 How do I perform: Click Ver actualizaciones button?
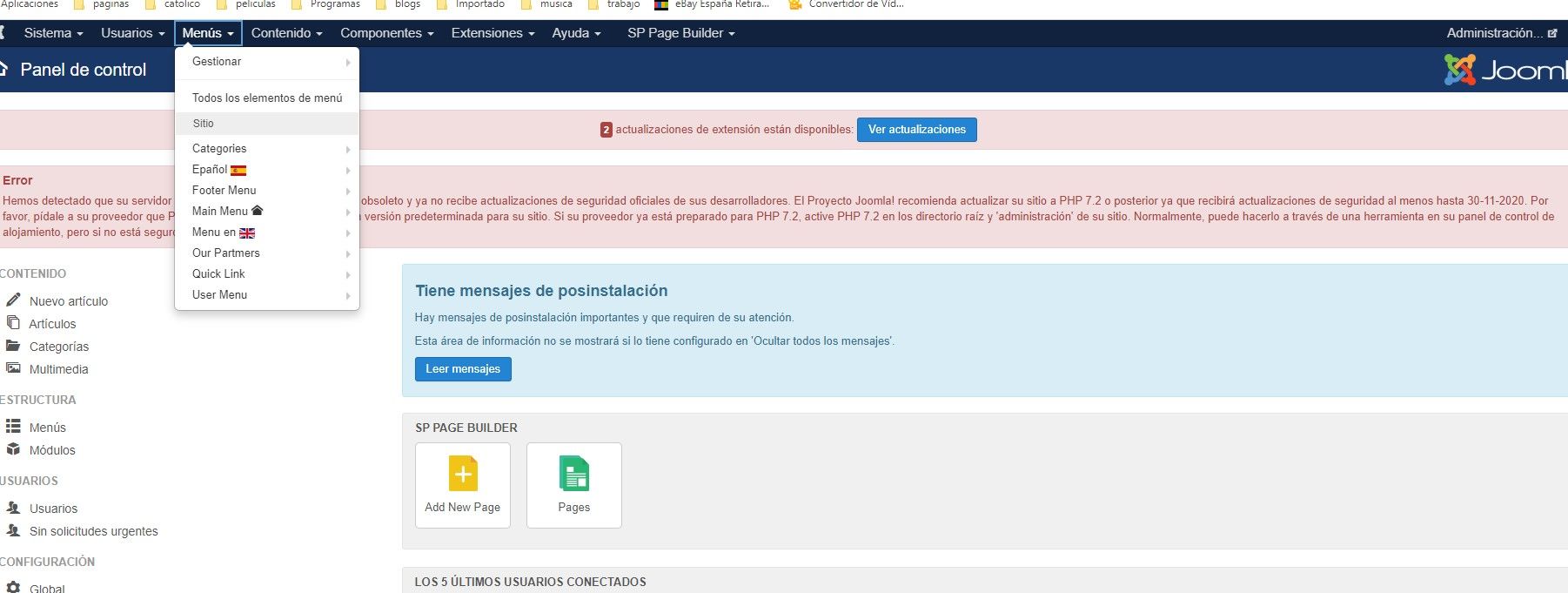click(x=917, y=130)
